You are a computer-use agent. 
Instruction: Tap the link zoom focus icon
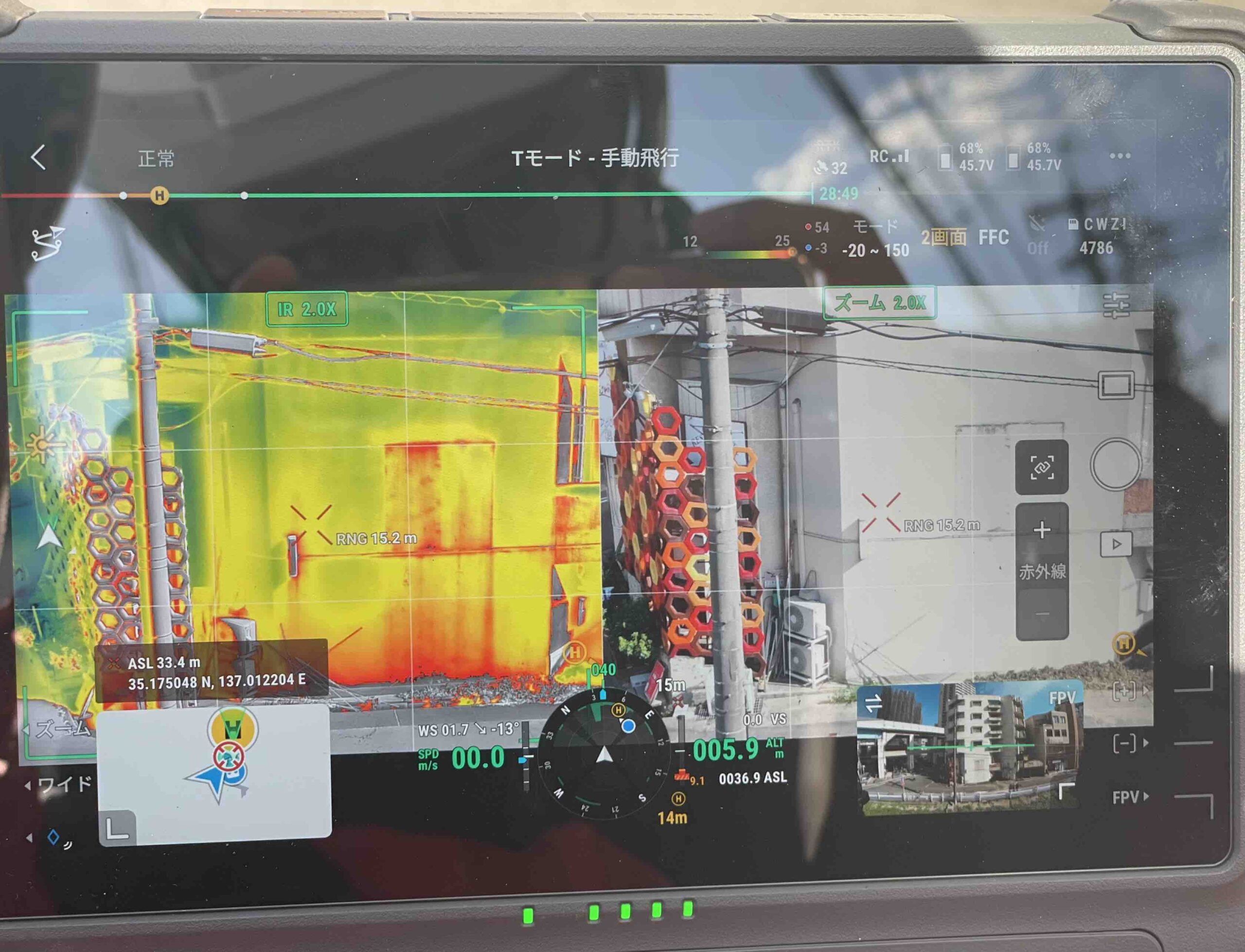point(1042,467)
